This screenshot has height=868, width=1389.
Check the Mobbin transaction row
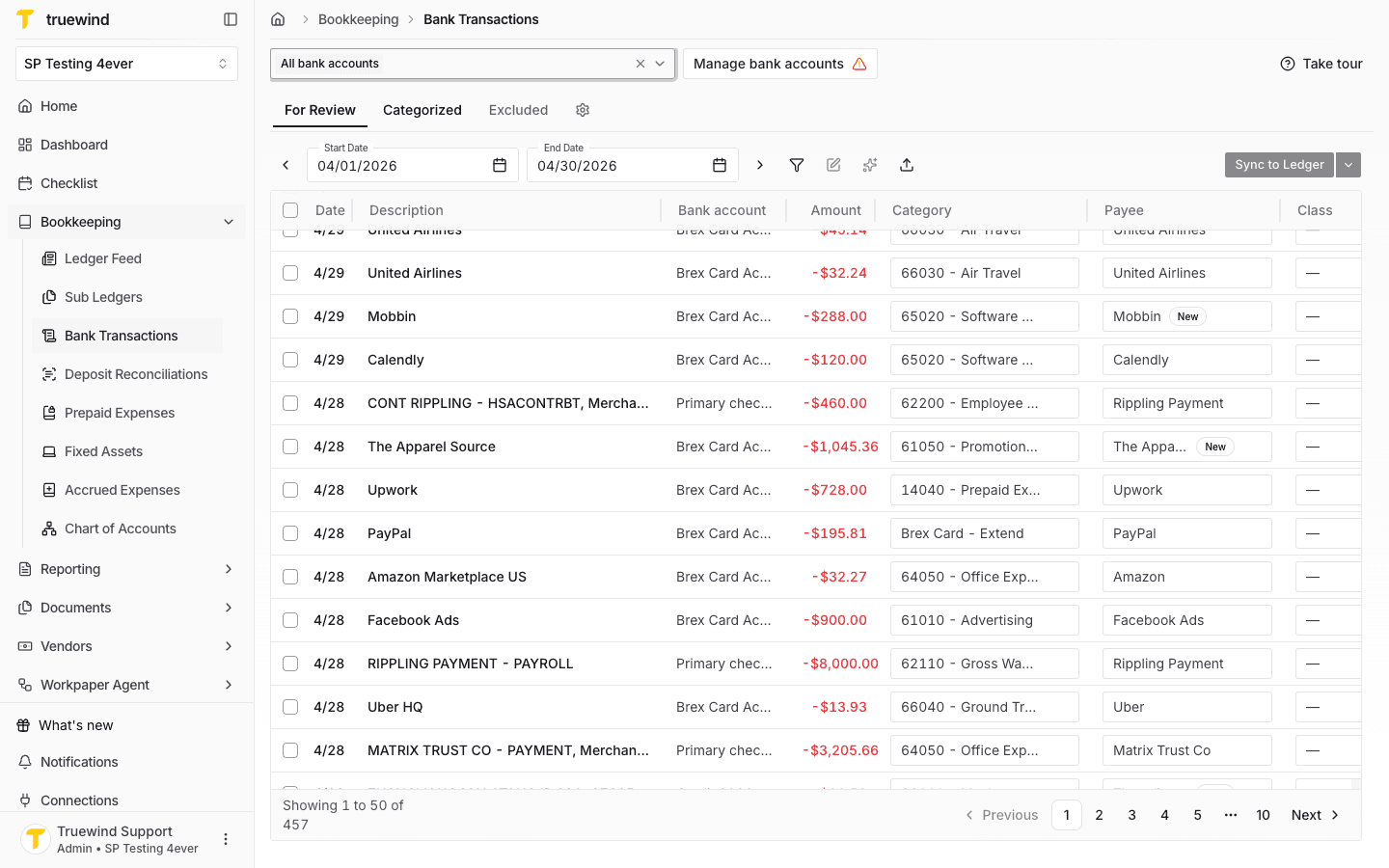point(290,316)
